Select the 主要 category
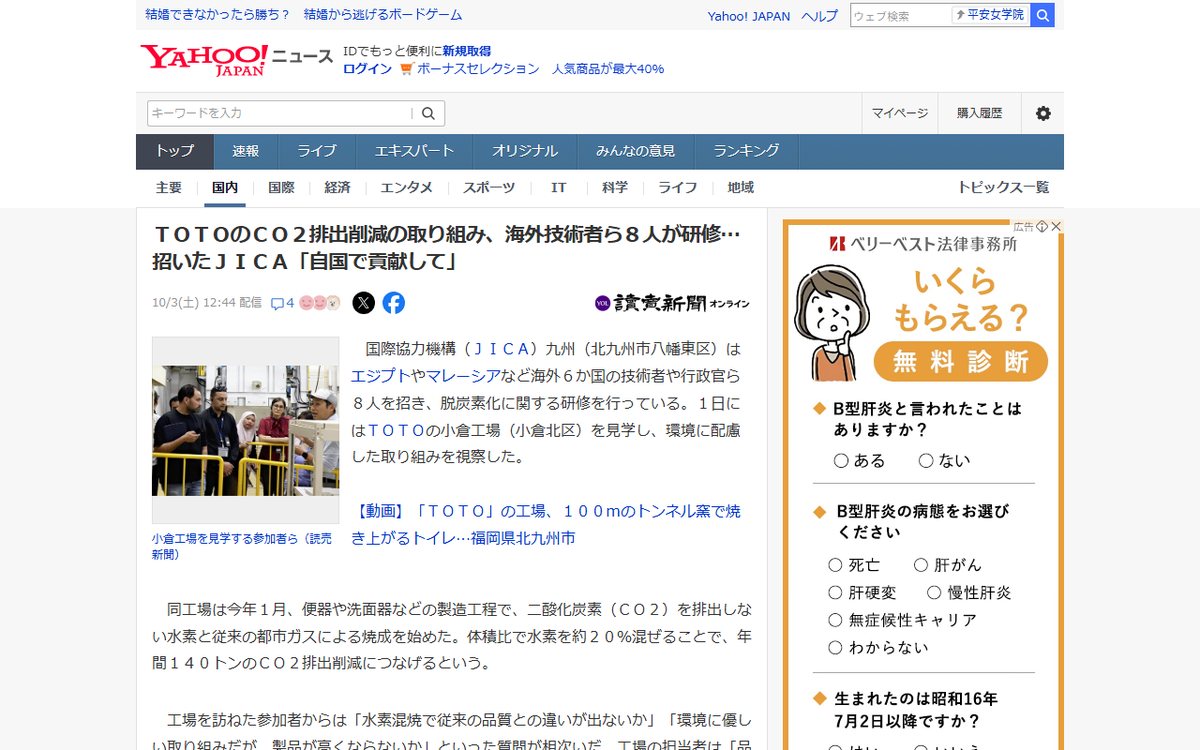This screenshot has height=750, width=1200. coord(169,188)
